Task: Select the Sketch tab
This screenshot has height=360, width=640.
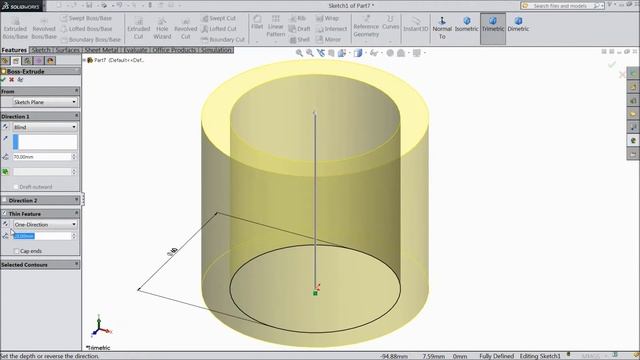Action: click(x=41, y=50)
